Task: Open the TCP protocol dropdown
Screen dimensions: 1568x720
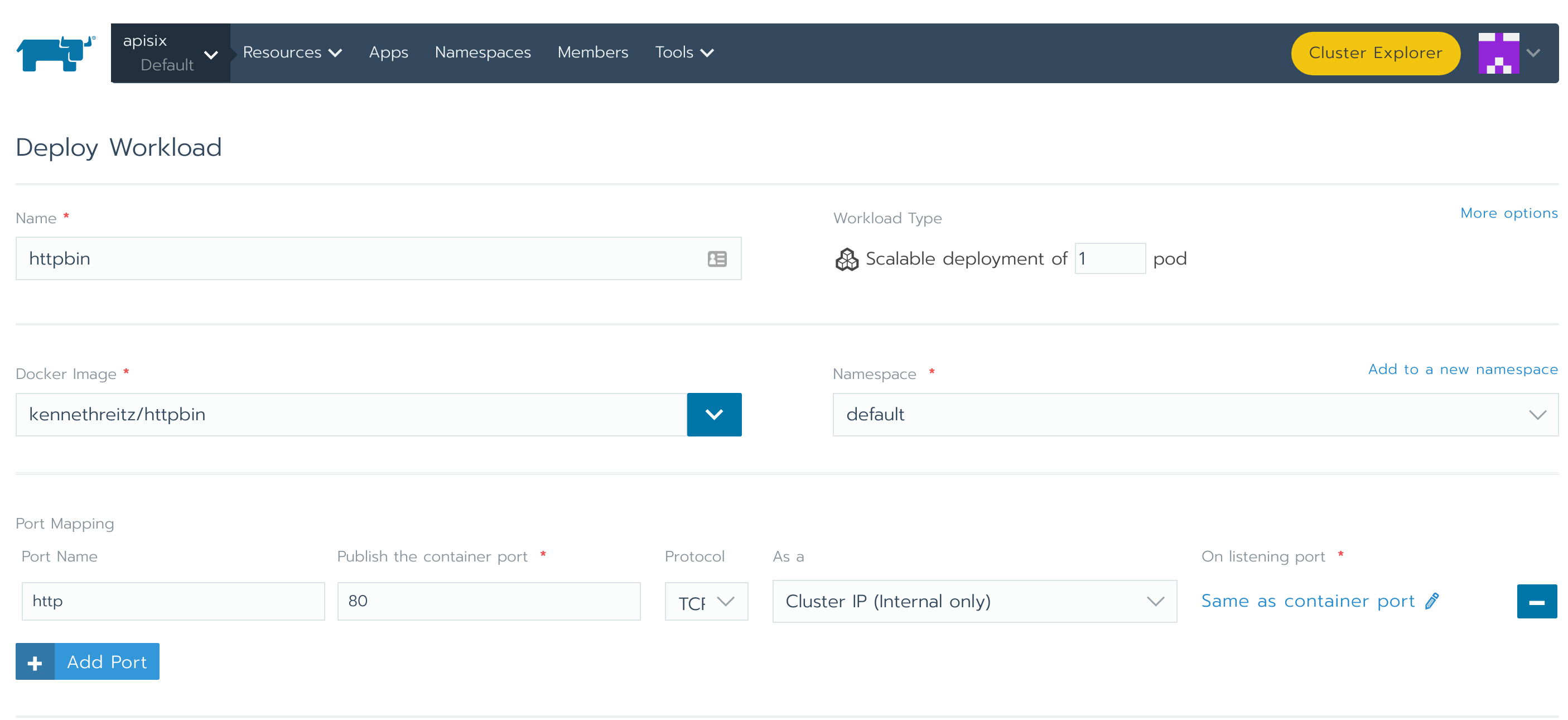Action: pyautogui.click(x=706, y=601)
